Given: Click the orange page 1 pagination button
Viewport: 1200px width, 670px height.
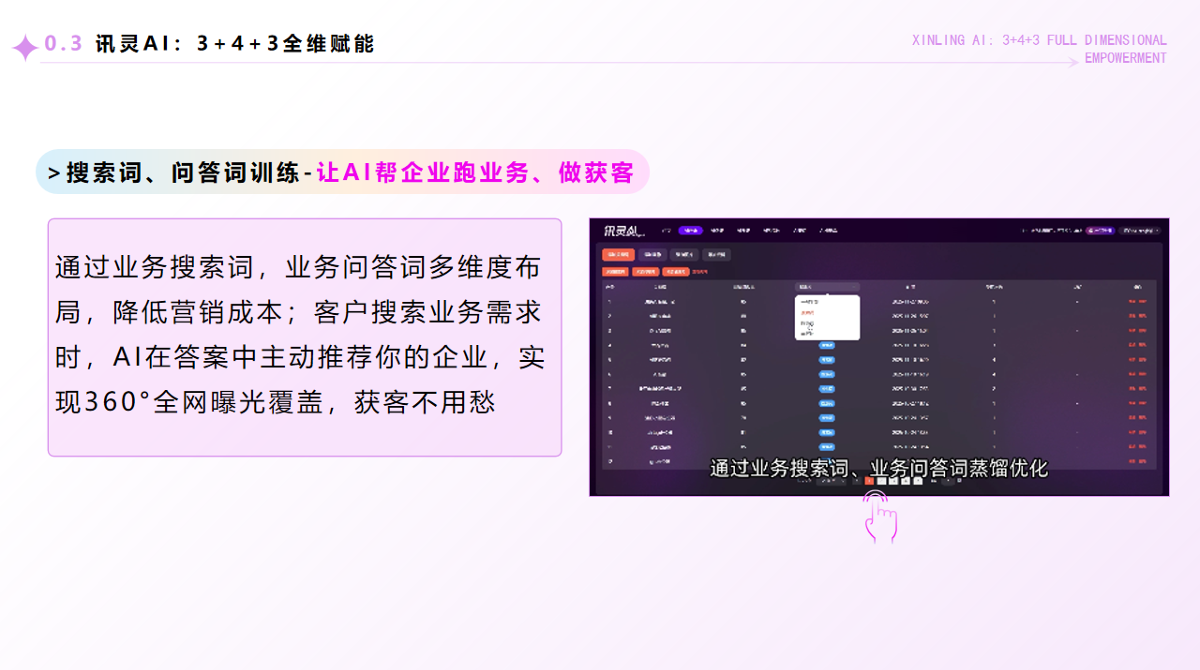Looking at the screenshot, I should point(869,481).
